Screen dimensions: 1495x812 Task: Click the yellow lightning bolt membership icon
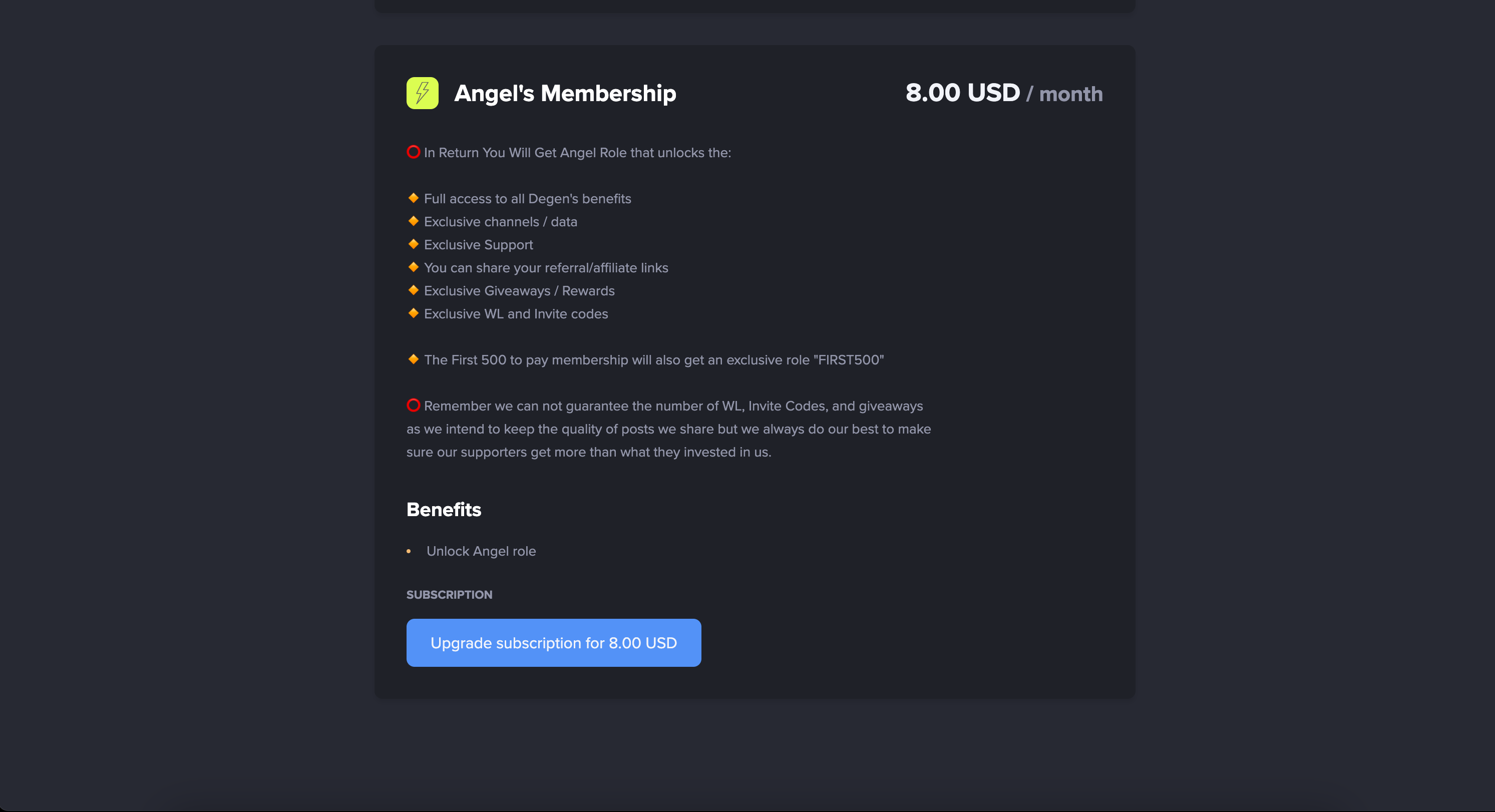[422, 93]
